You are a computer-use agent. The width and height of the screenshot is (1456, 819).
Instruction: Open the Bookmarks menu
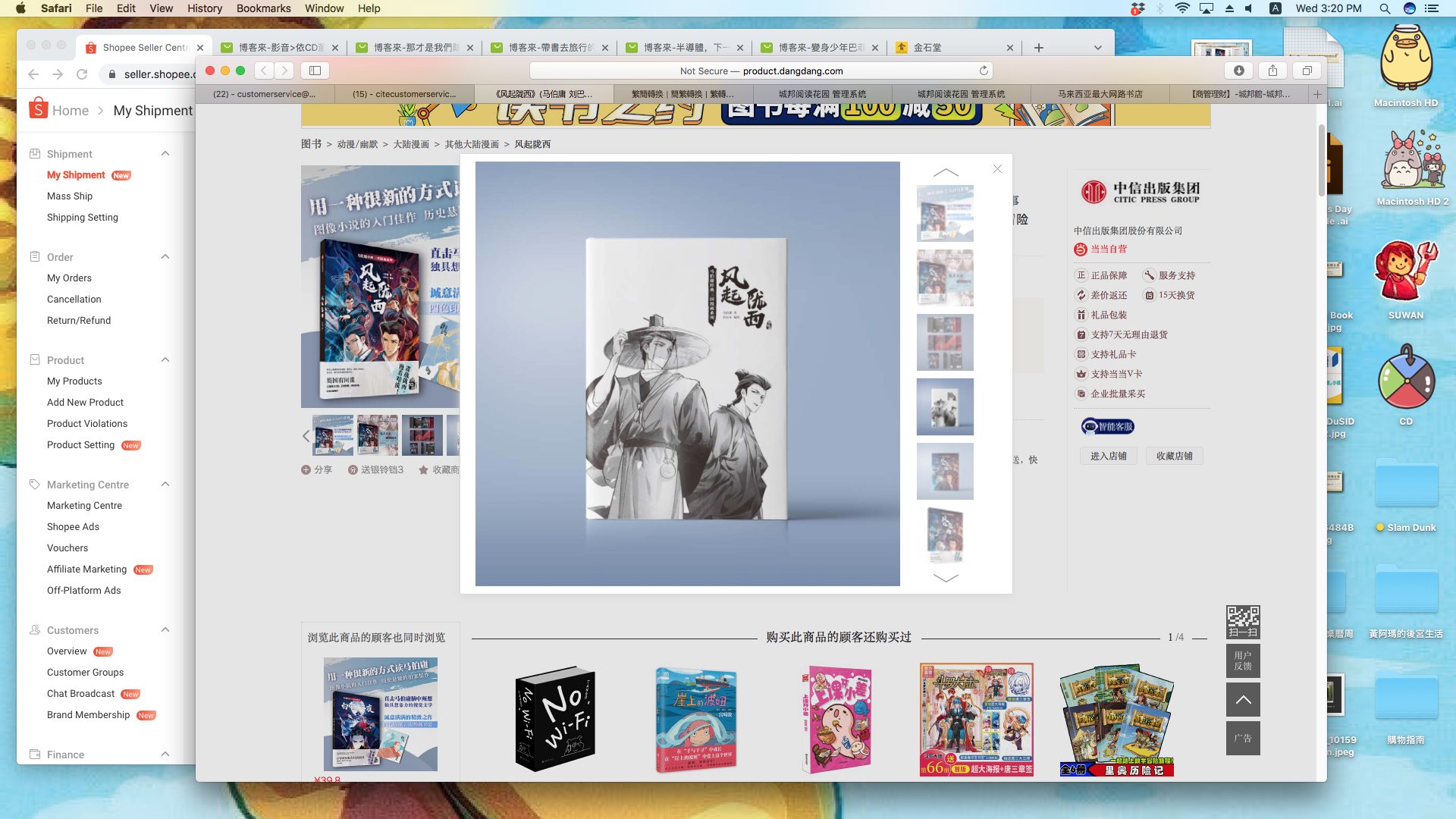[x=263, y=8]
